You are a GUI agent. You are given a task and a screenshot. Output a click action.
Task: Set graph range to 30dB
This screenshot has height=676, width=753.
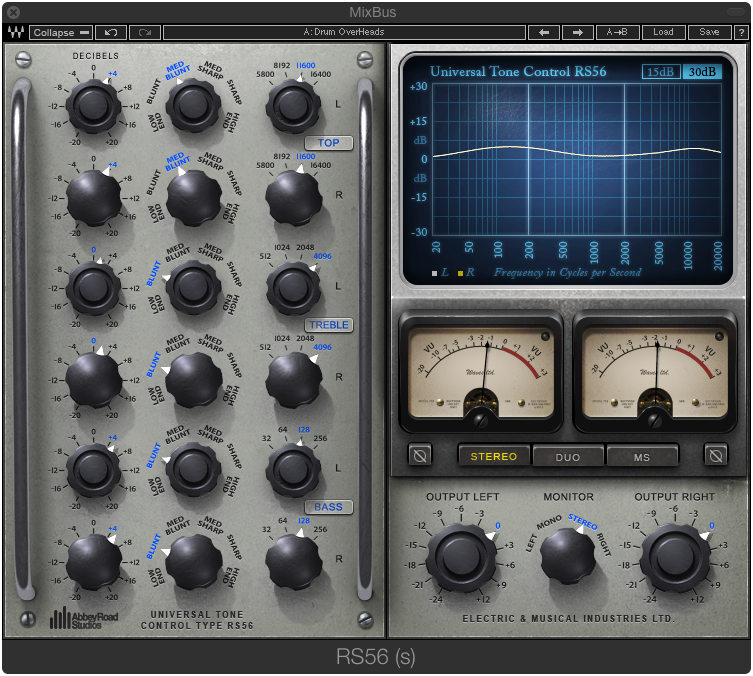coord(702,72)
